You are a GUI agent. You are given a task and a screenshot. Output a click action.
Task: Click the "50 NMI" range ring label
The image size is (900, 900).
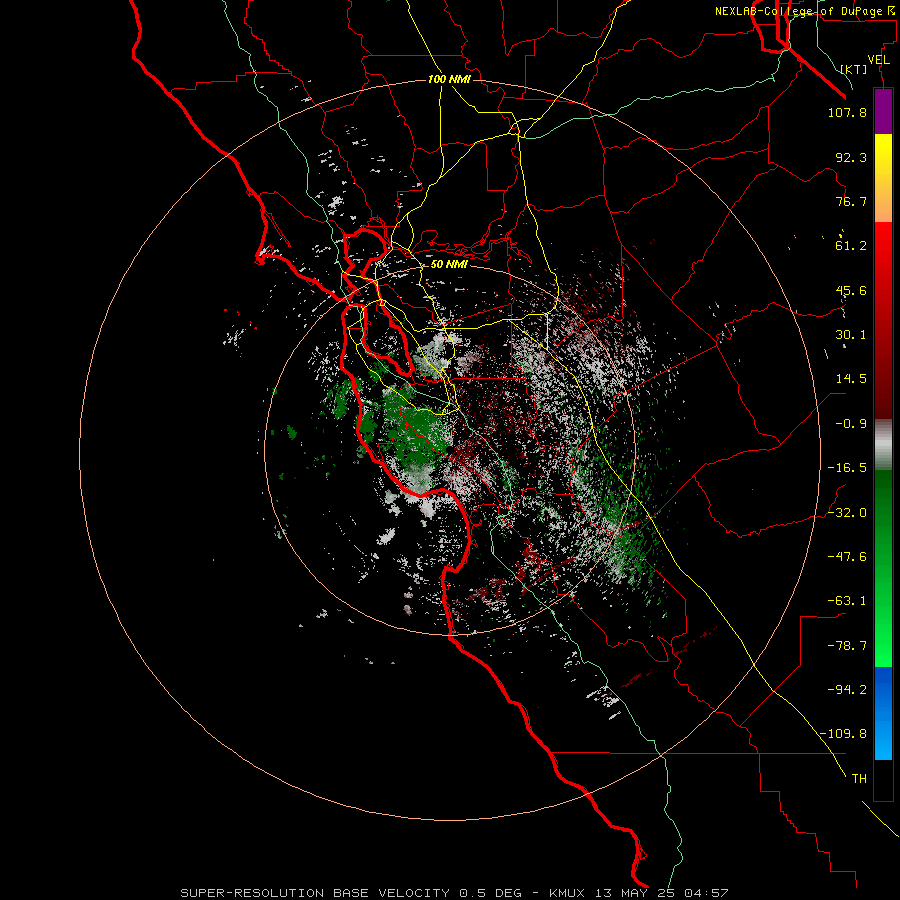449,264
